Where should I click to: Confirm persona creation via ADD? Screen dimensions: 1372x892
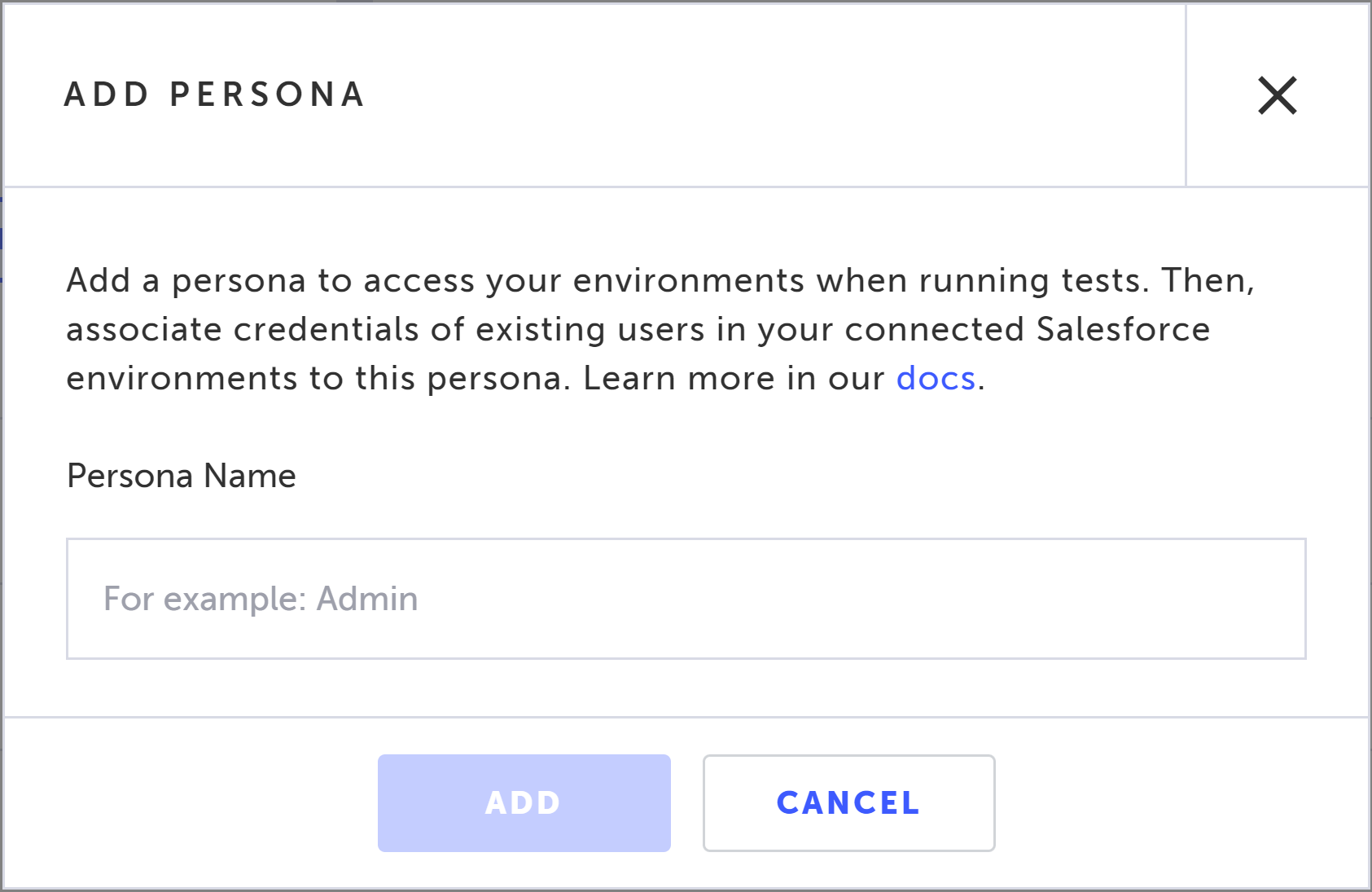coord(524,803)
